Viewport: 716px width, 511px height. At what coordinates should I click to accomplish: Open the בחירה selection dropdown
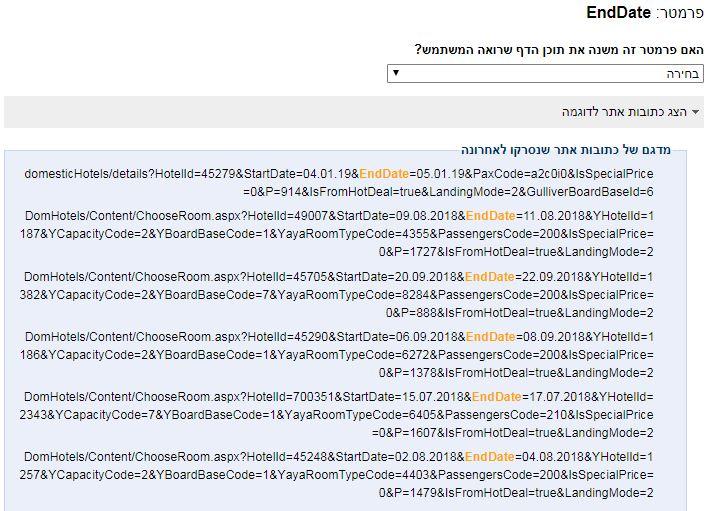(545, 74)
